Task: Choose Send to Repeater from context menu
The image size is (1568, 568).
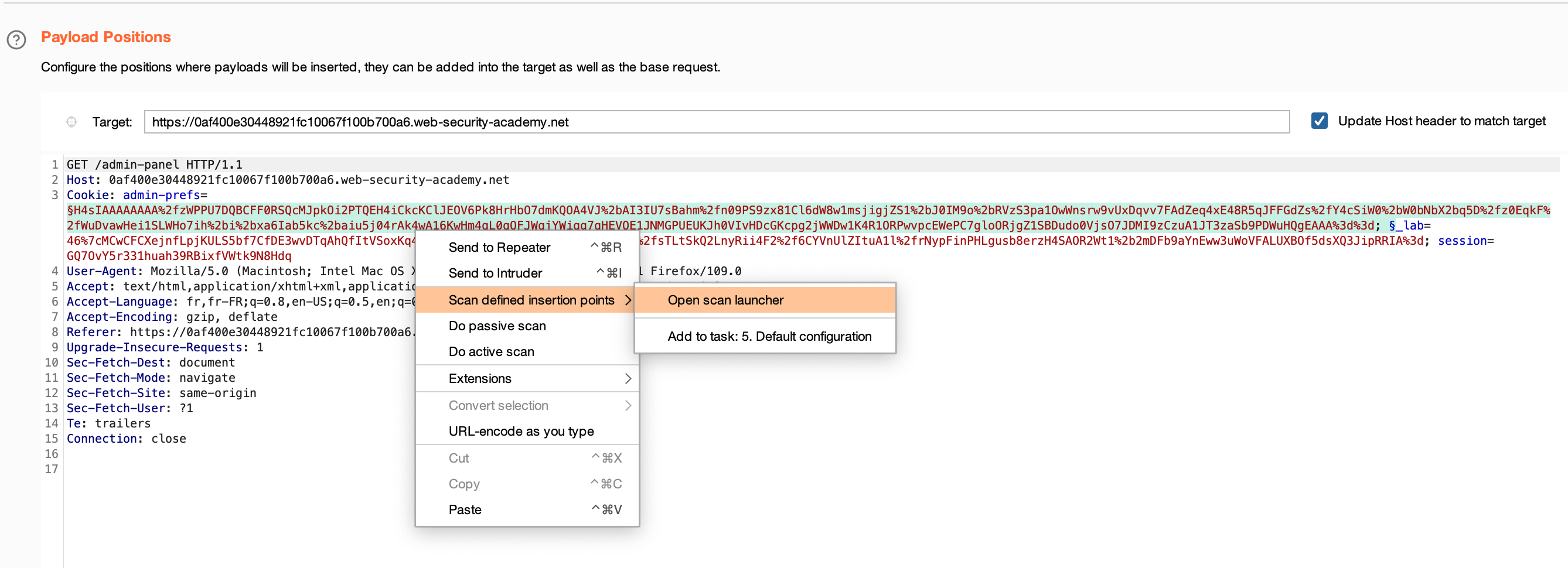Action: click(x=499, y=247)
